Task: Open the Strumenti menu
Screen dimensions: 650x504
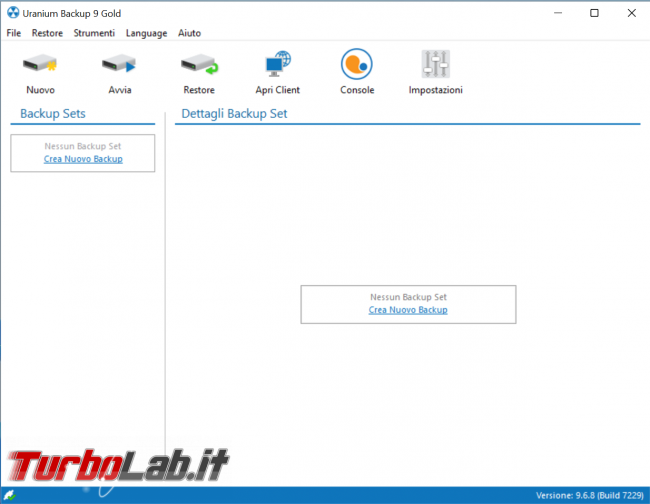Action: coord(94,33)
